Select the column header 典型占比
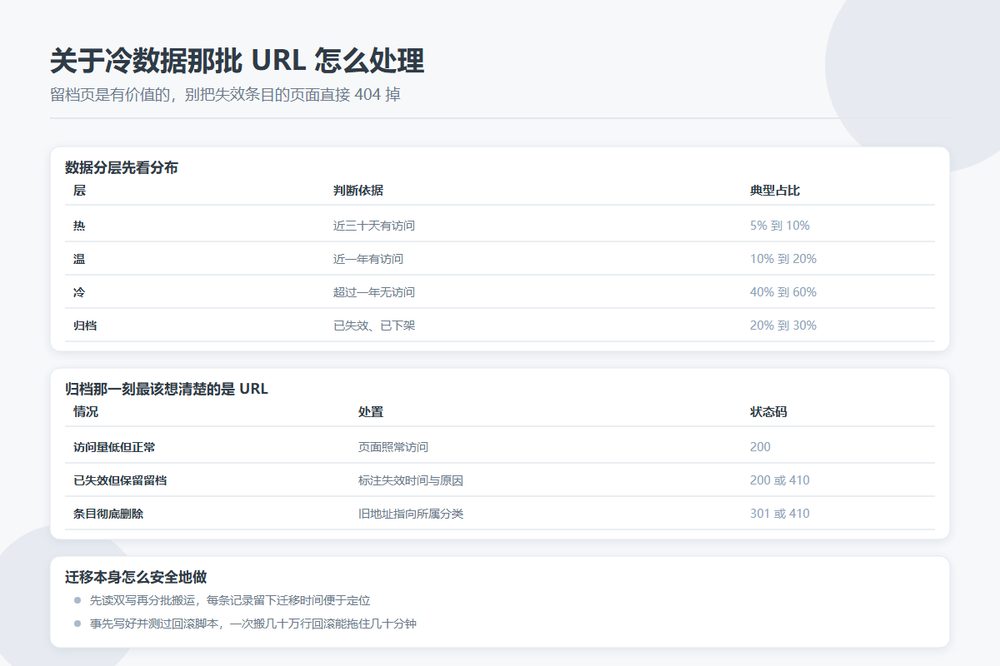The width and height of the screenshot is (1000, 666). click(x=775, y=190)
